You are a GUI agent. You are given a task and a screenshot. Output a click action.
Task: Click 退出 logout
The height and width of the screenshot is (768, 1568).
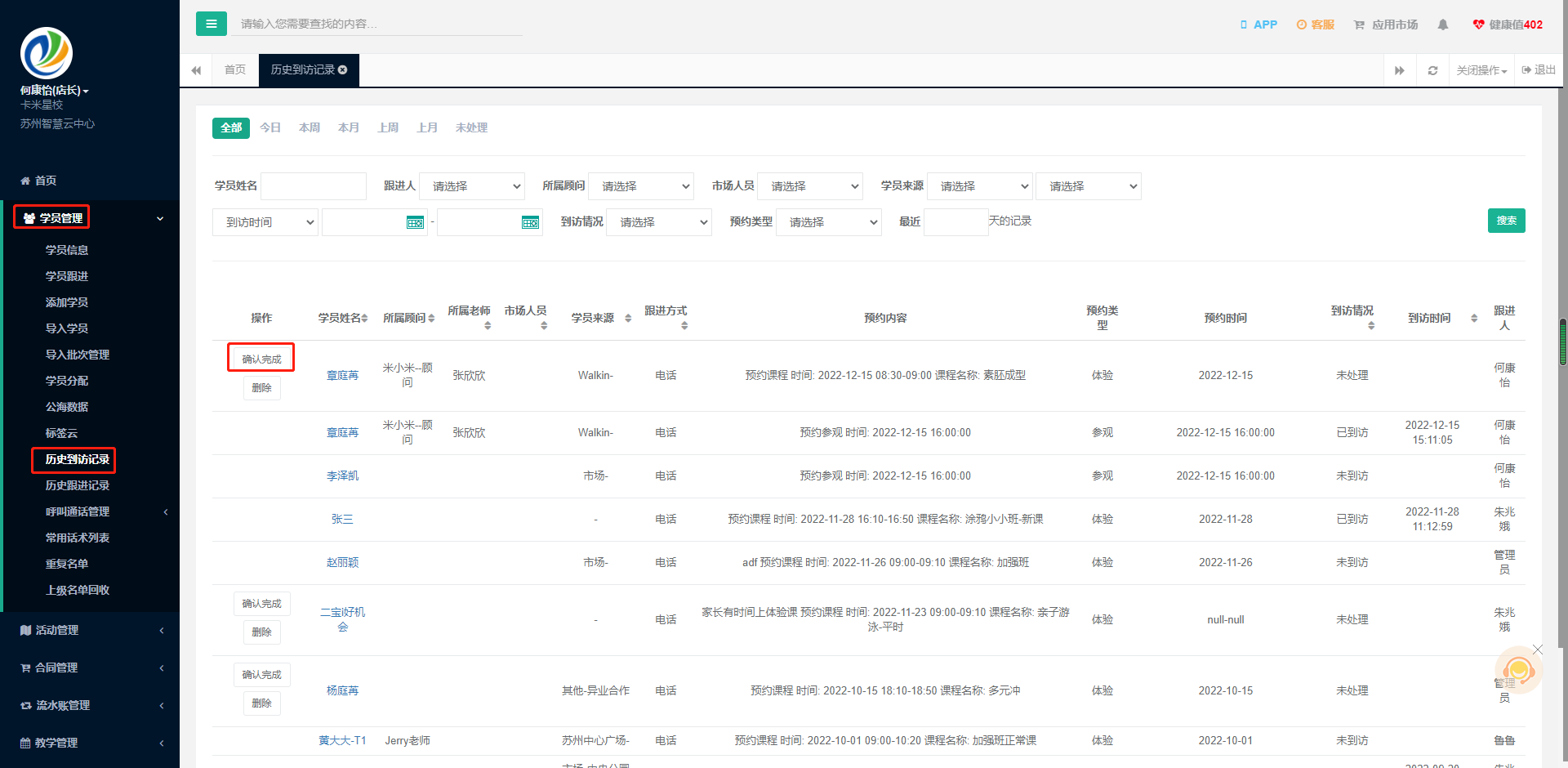(x=1539, y=70)
